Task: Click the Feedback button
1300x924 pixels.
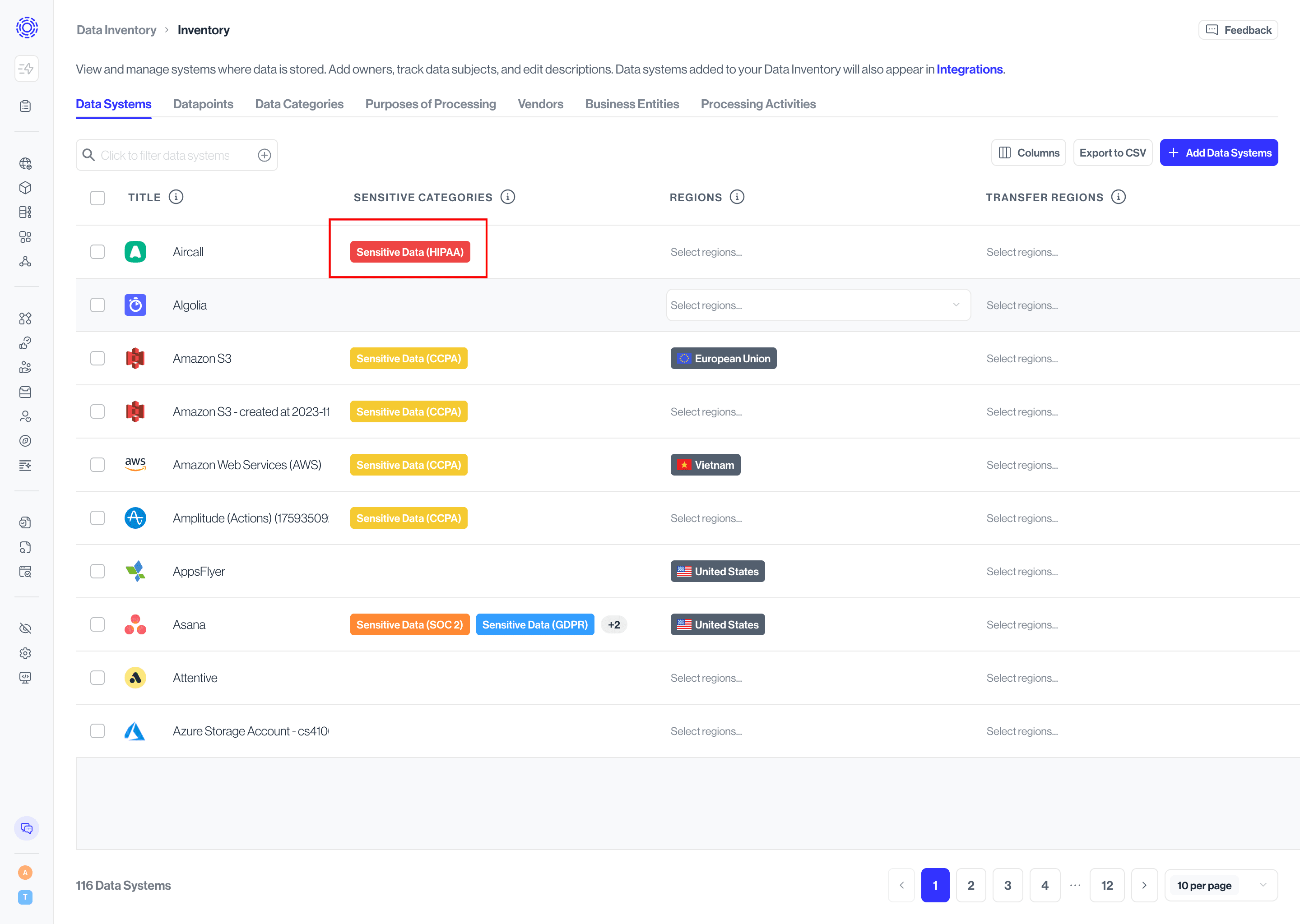Action: coord(1238,30)
